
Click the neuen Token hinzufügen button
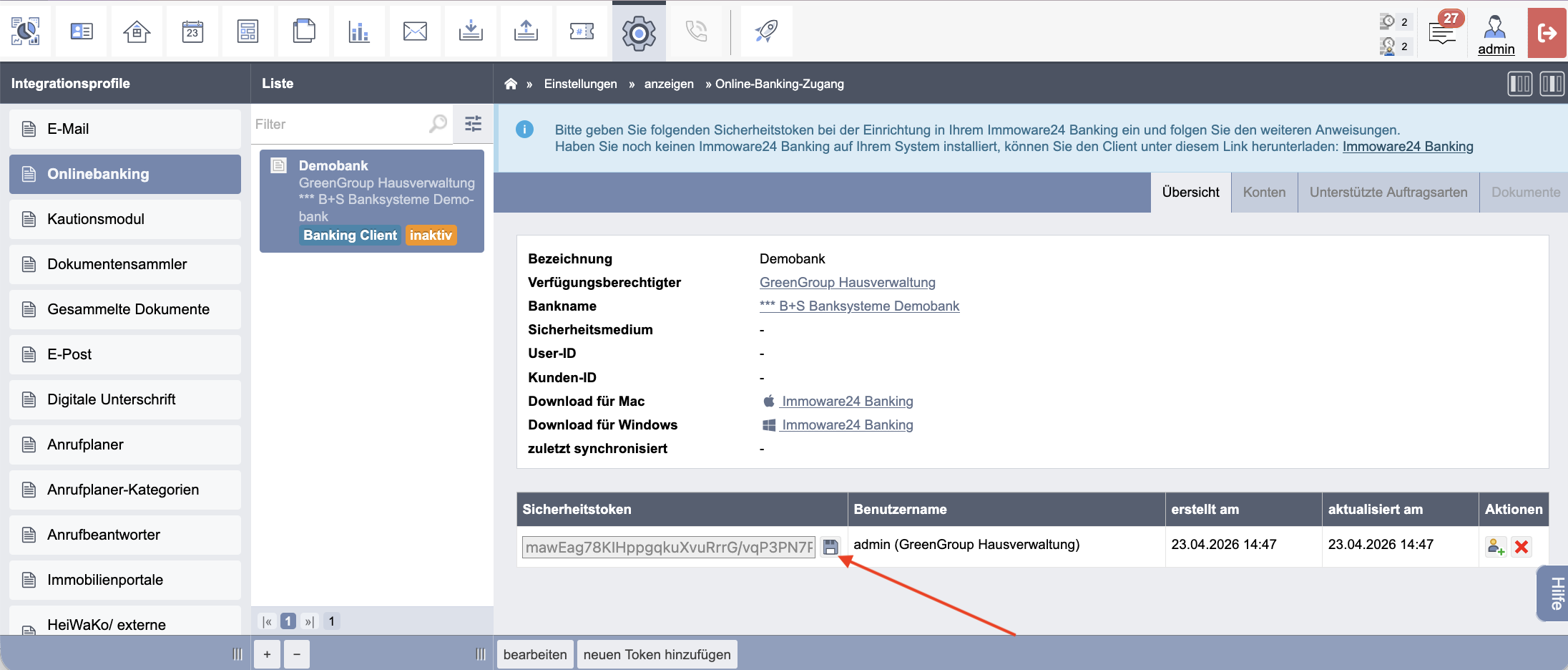[657, 654]
